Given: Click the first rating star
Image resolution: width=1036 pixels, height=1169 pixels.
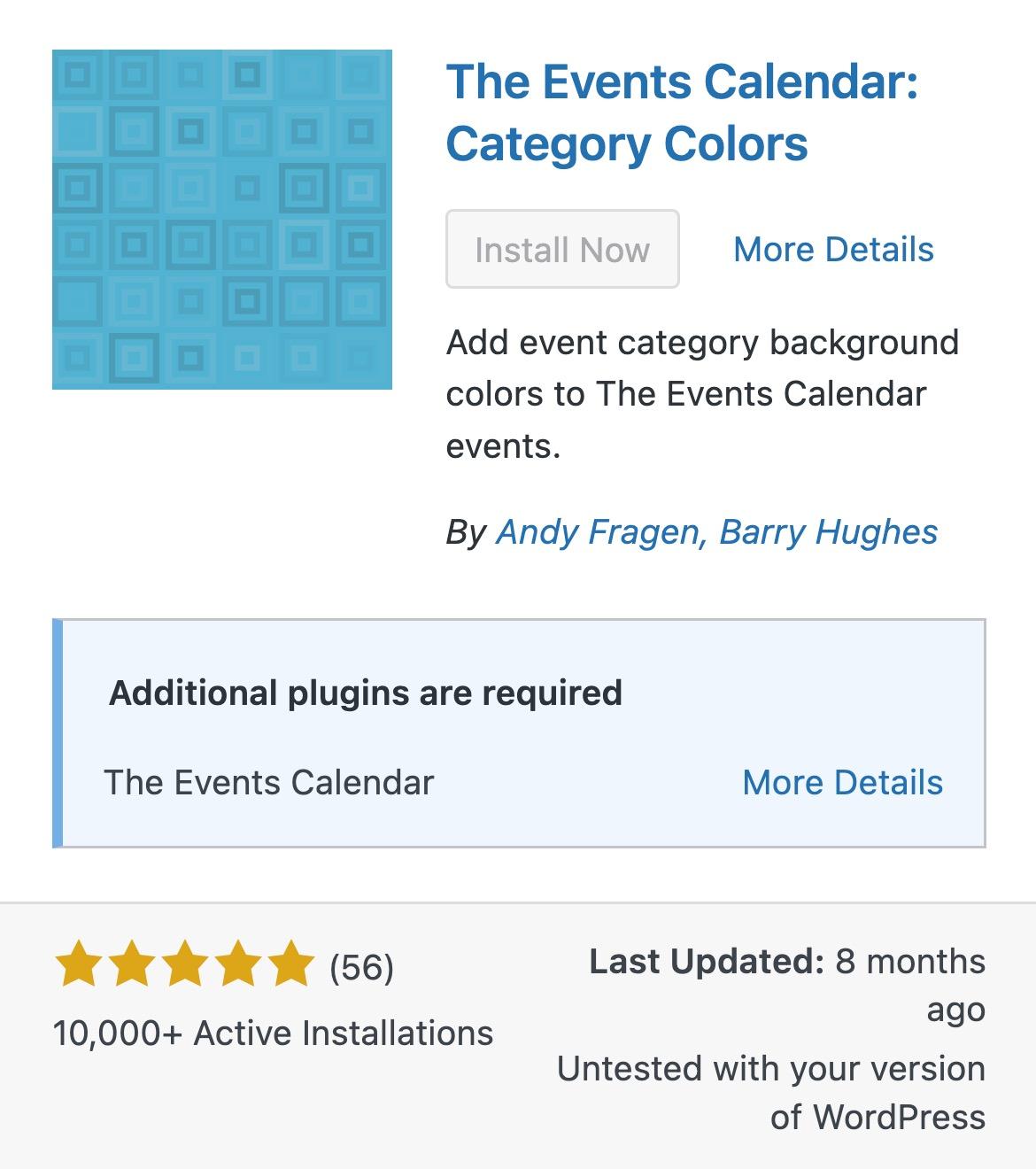Looking at the screenshot, I should point(78,965).
